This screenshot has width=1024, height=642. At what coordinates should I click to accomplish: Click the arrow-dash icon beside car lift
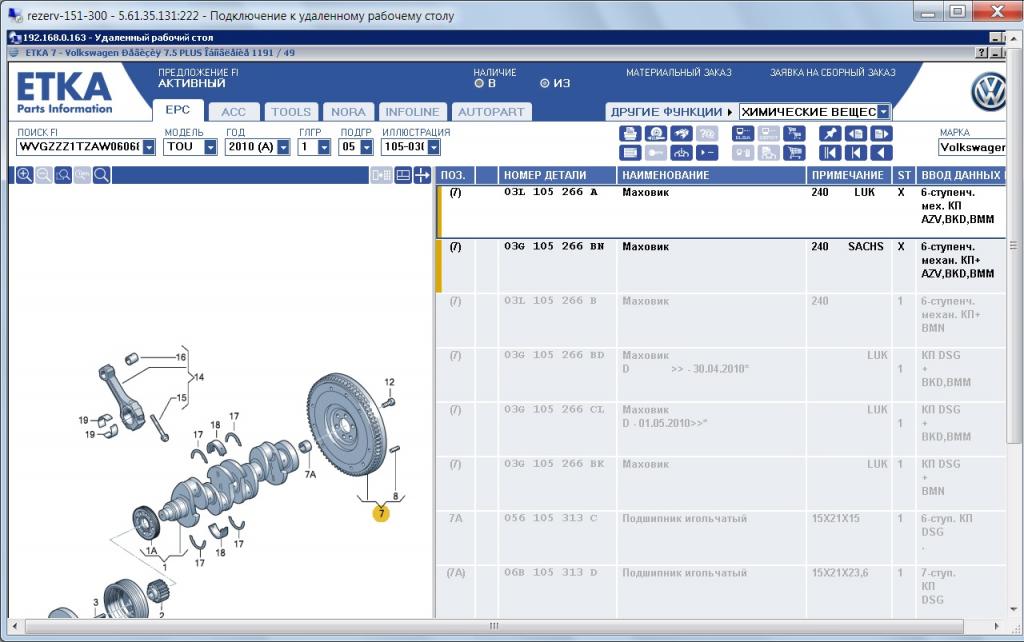click(707, 153)
